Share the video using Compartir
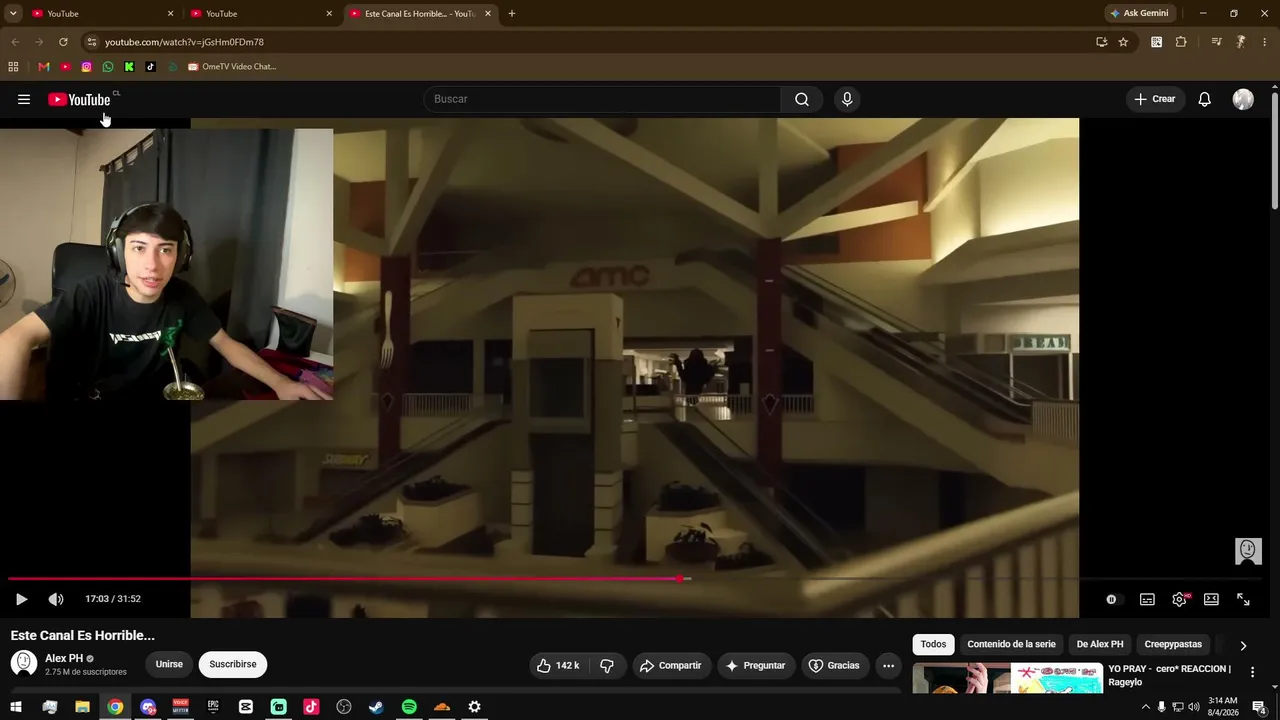Screen dimensions: 1280x720 (671, 665)
